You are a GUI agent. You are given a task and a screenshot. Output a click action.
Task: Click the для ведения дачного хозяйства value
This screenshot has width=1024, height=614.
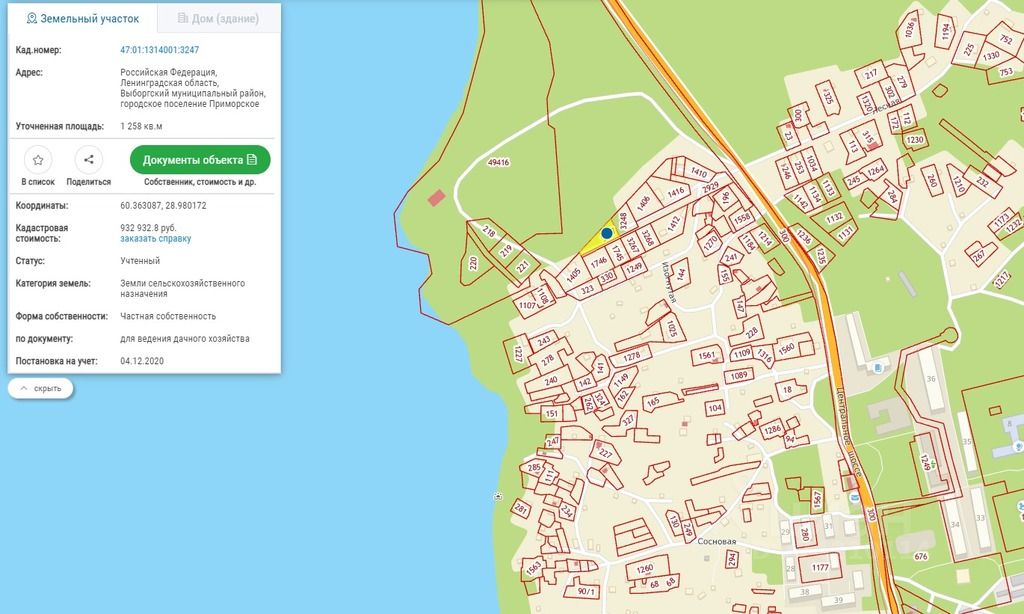pos(185,339)
